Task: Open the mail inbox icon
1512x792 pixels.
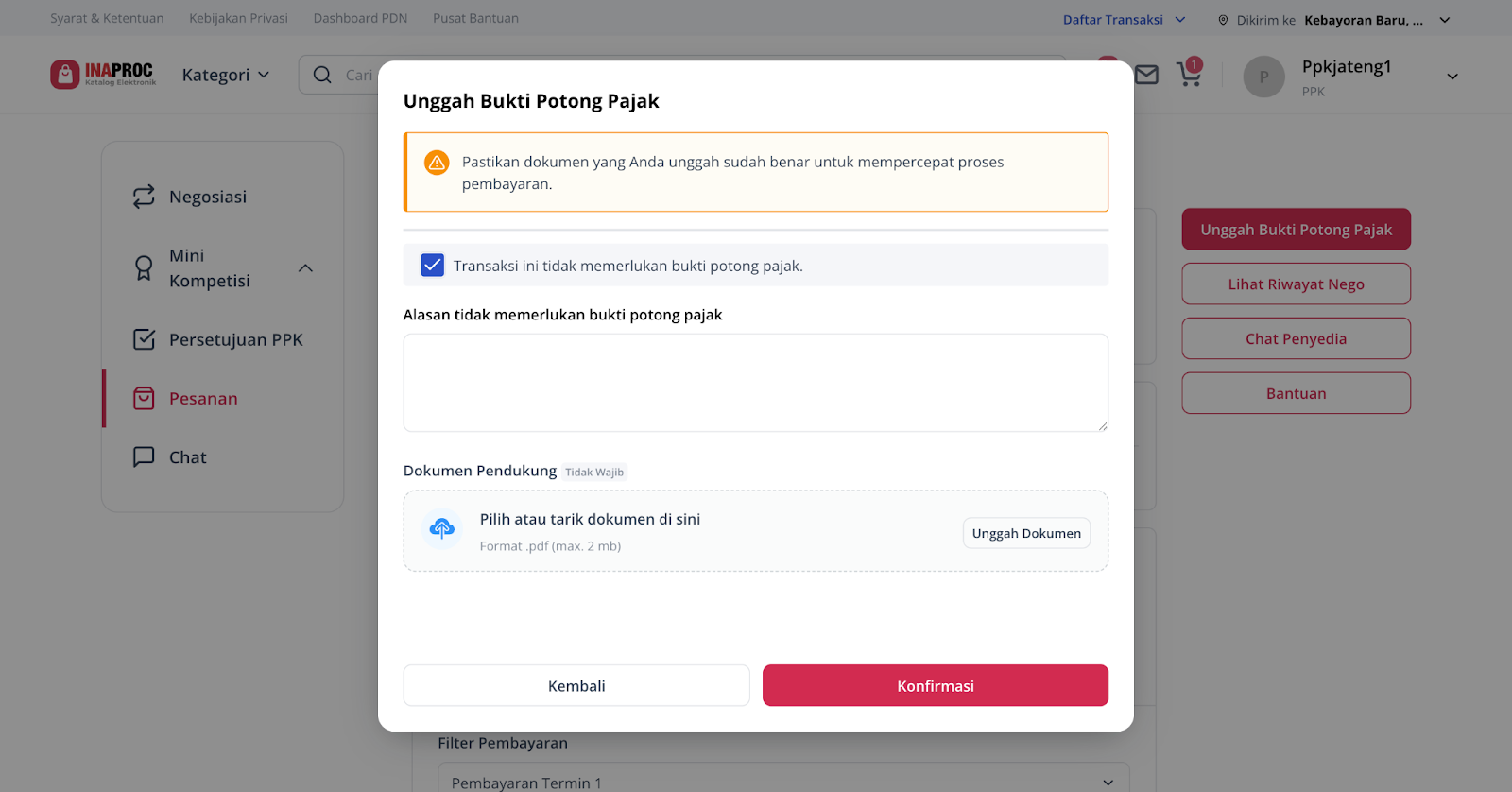Action: pyautogui.click(x=1146, y=75)
